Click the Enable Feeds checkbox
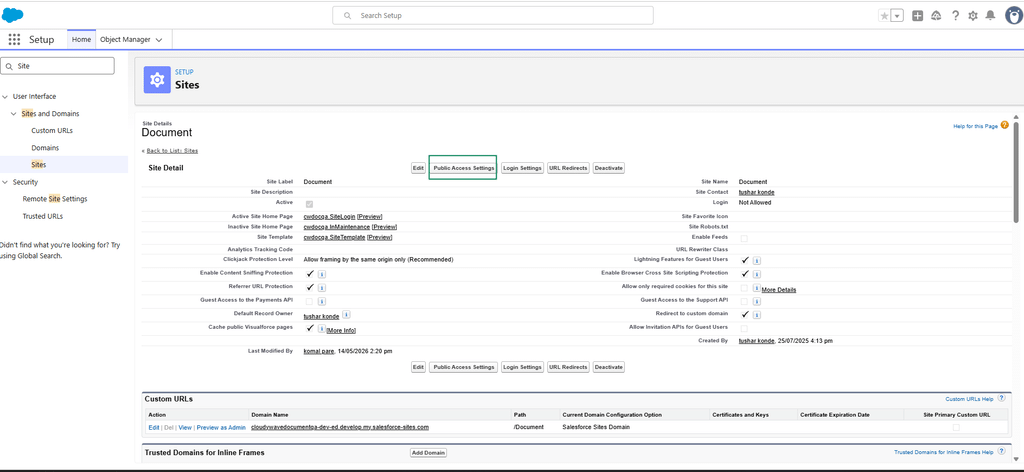 pyautogui.click(x=744, y=238)
